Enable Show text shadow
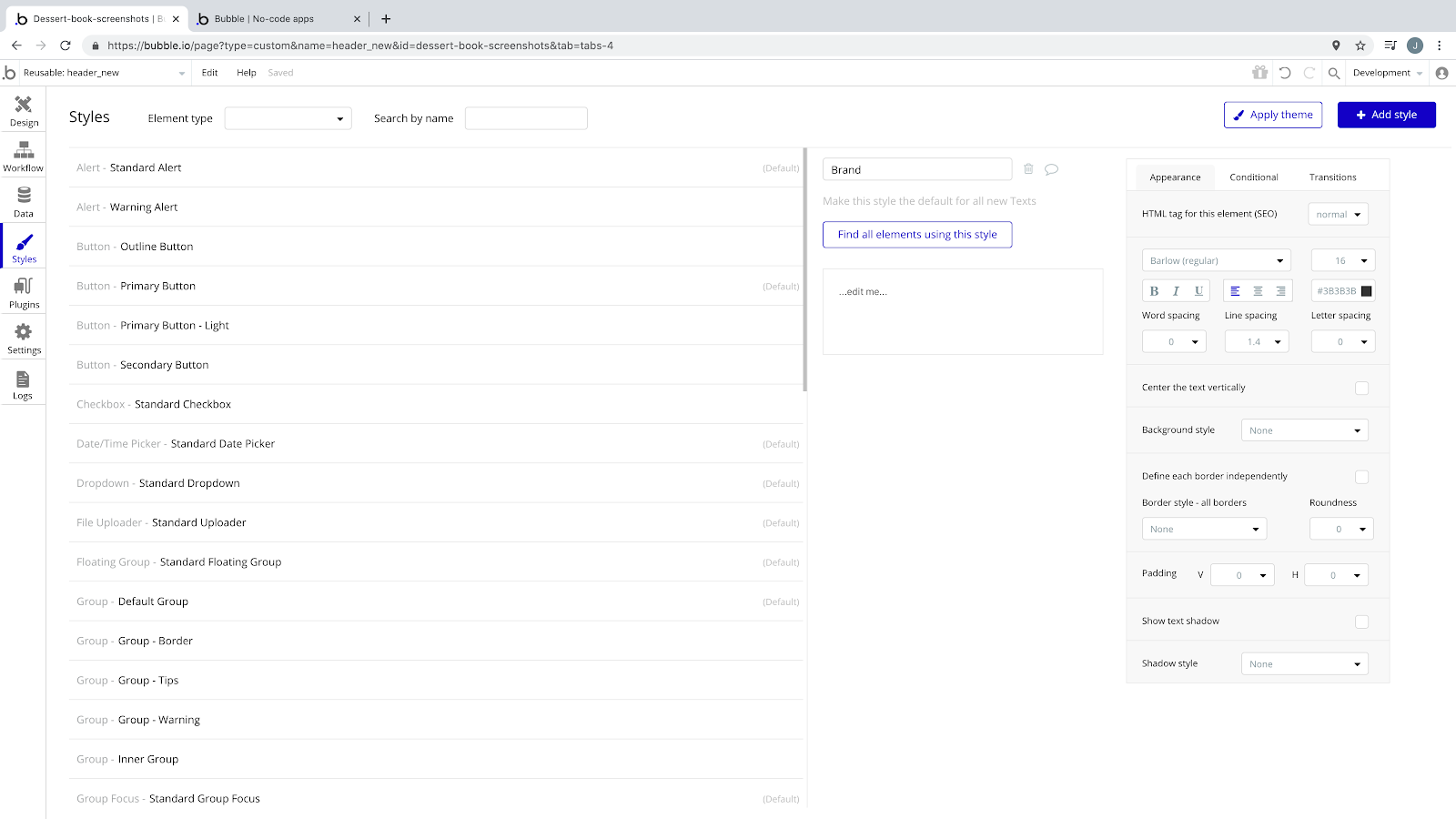The width and height of the screenshot is (1456, 819). 1361,622
